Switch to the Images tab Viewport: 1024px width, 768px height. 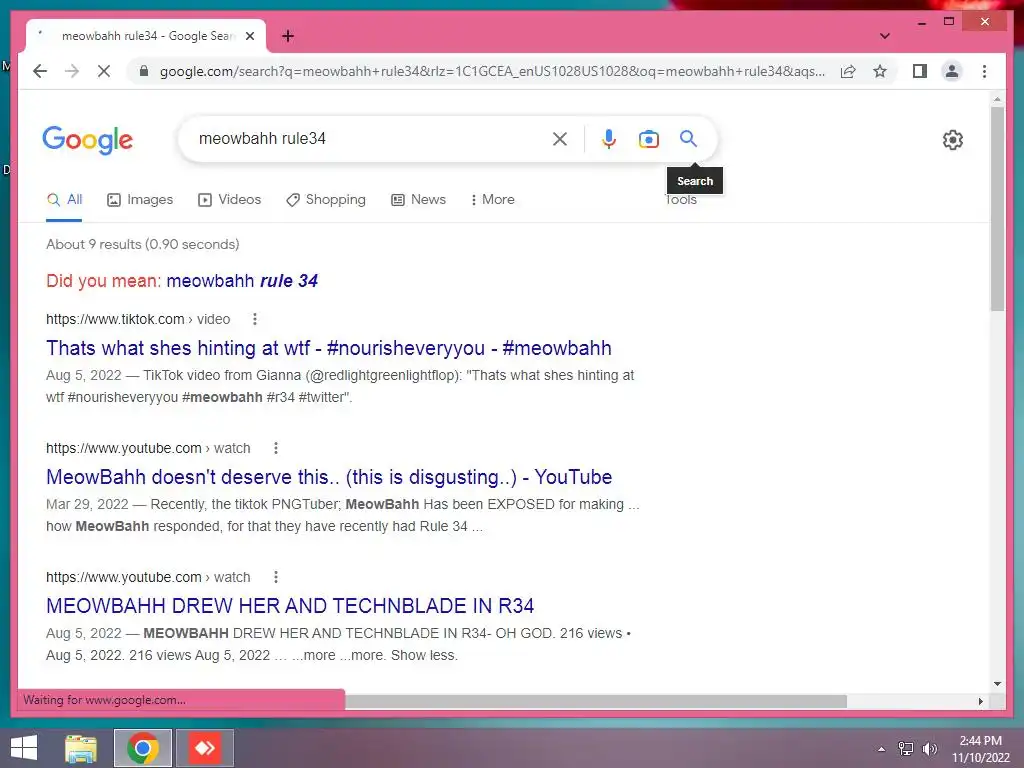[x=140, y=200]
